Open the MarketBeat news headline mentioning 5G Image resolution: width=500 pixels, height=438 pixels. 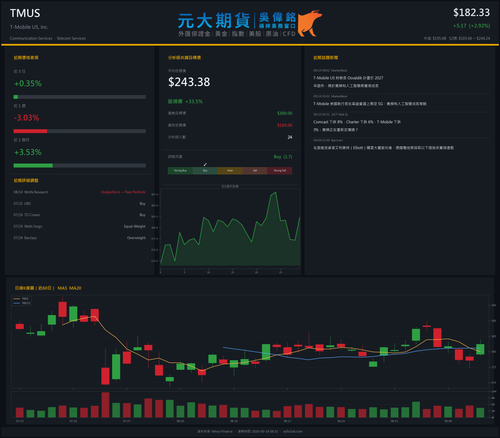tap(370, 104)
